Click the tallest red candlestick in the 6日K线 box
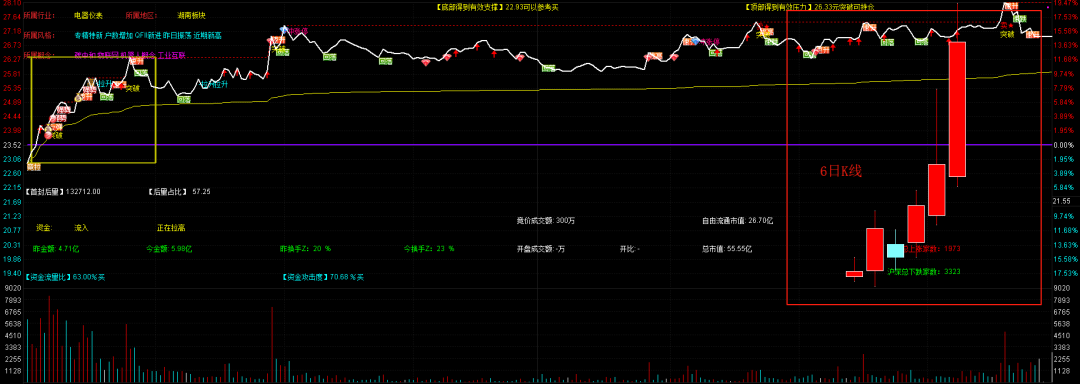Viewport: 1080px width, 384px height. (x=957, y=109)
